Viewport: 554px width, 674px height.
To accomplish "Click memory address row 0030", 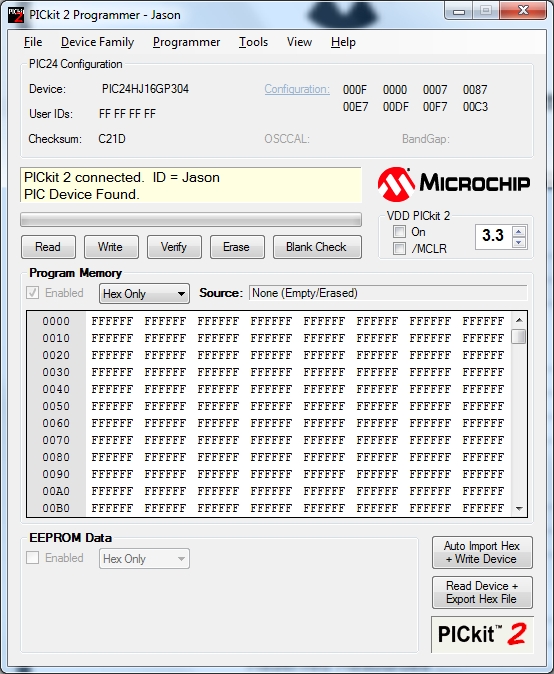I will point(56,372).
